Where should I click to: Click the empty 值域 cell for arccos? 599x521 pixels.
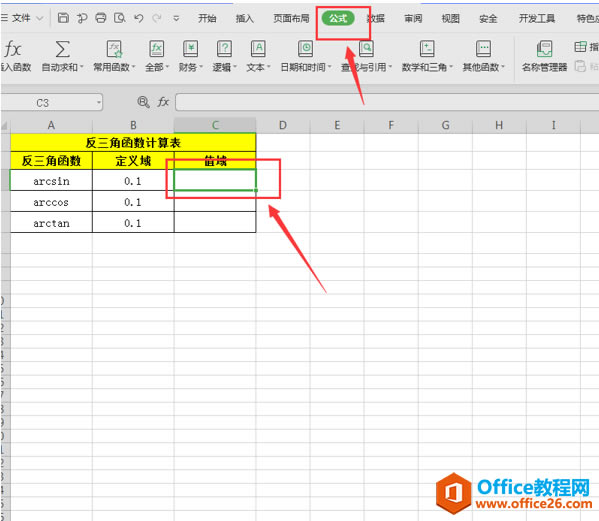(x=215, y=202)
